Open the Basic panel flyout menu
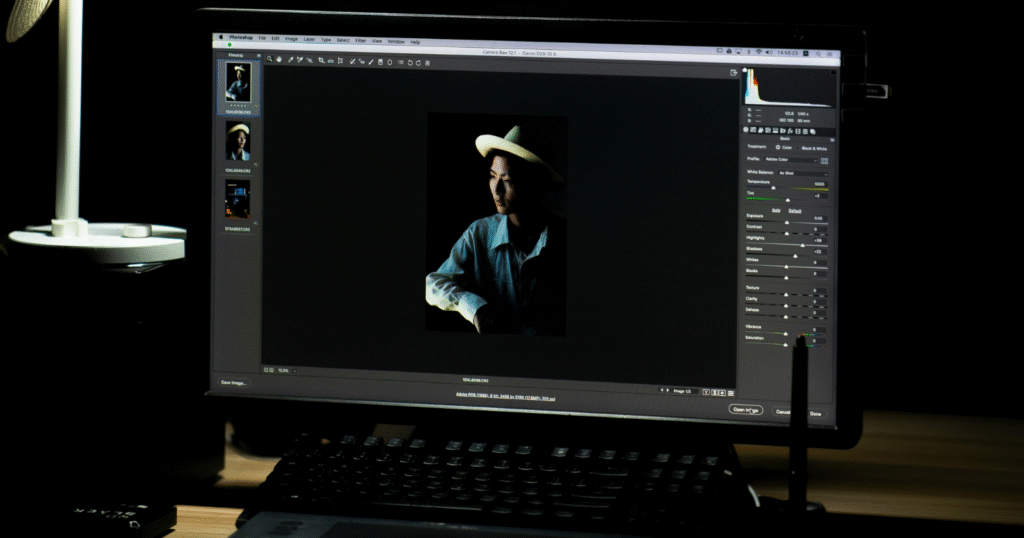Screen dimensions: 1024x538 click(833, 140)
